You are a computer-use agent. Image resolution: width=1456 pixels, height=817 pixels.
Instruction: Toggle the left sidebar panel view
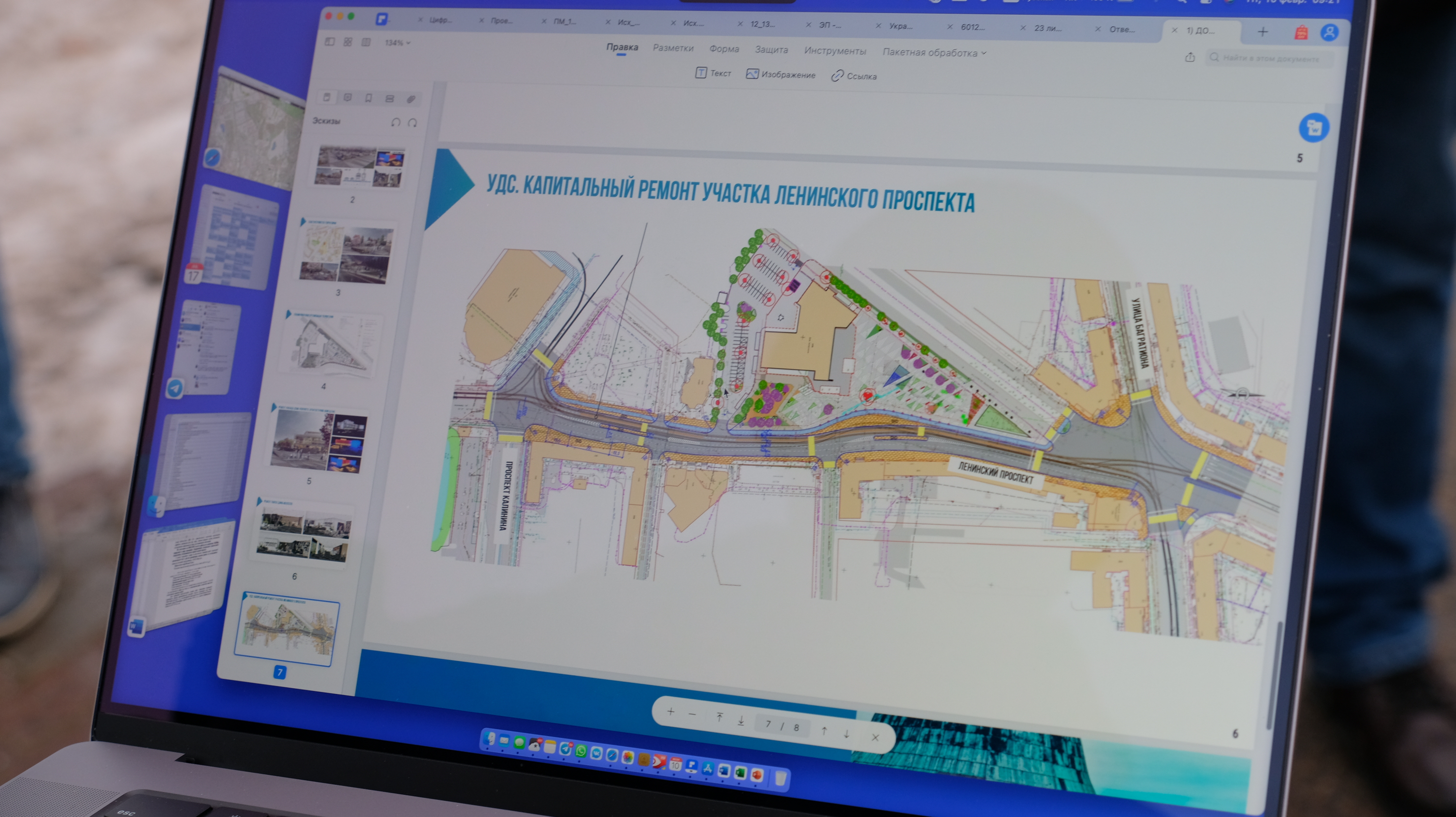click(330, 42)
